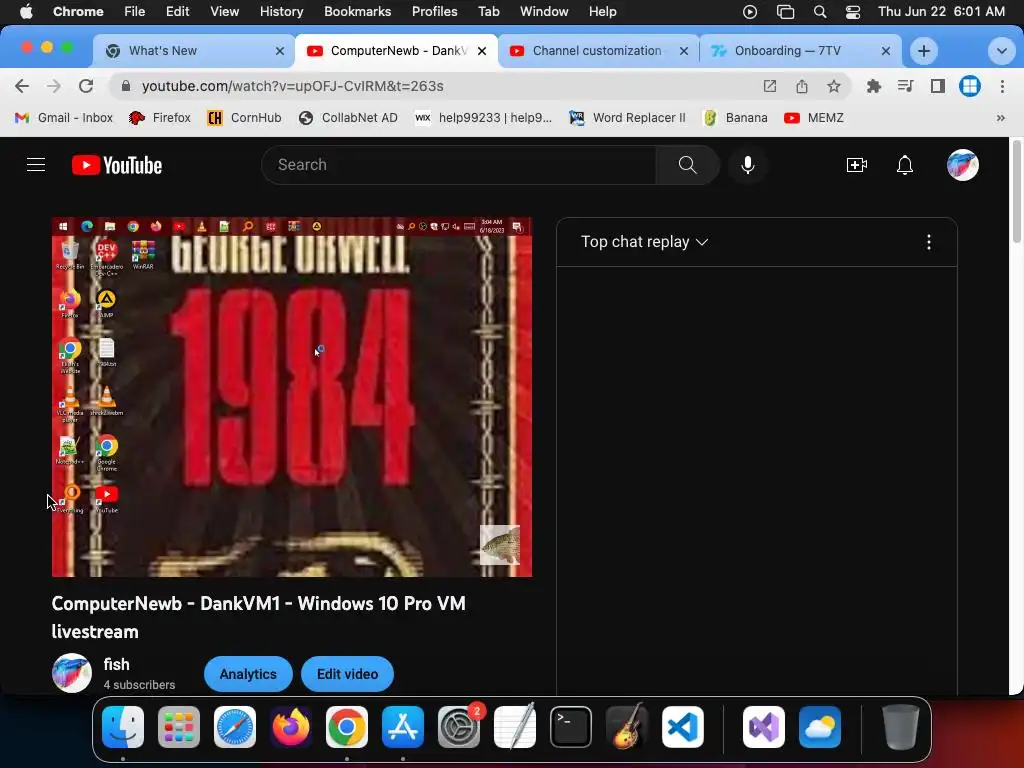Image resolution: width=1024 pixels, height=768 pixels.
Task: Click the YouTube search magnifier button
Action: click(687, 165)
